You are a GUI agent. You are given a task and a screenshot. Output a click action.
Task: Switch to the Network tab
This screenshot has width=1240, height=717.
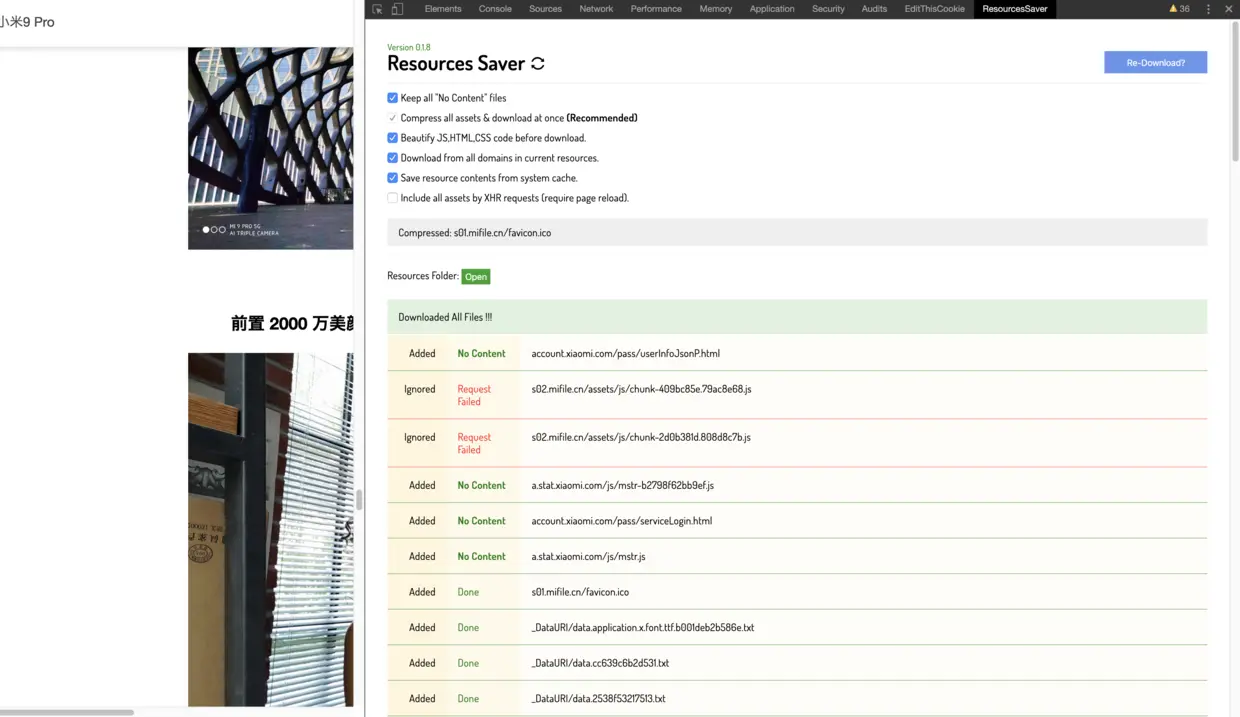596,9
